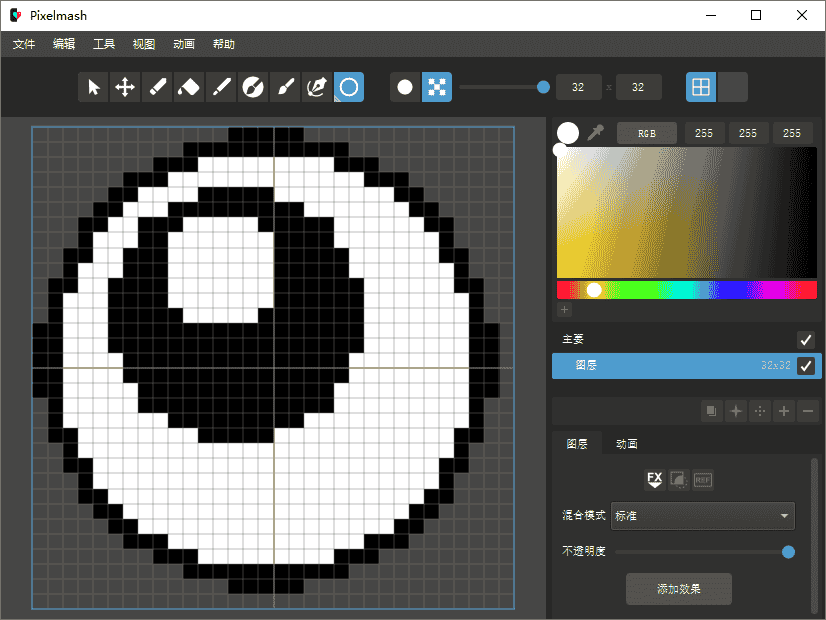Maximize the Pixelmash window

tap(756, 15)
